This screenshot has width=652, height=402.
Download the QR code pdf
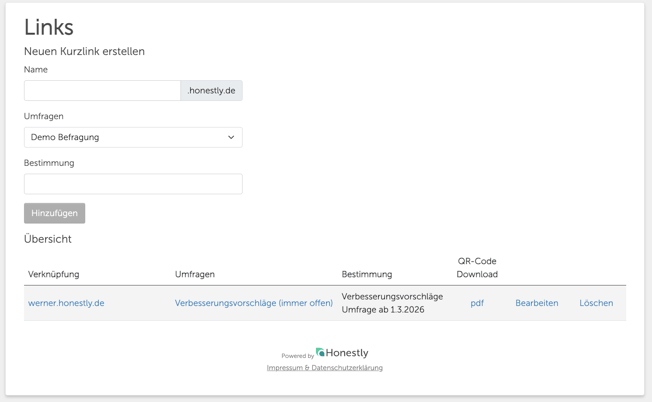click(x=477, y=303)
